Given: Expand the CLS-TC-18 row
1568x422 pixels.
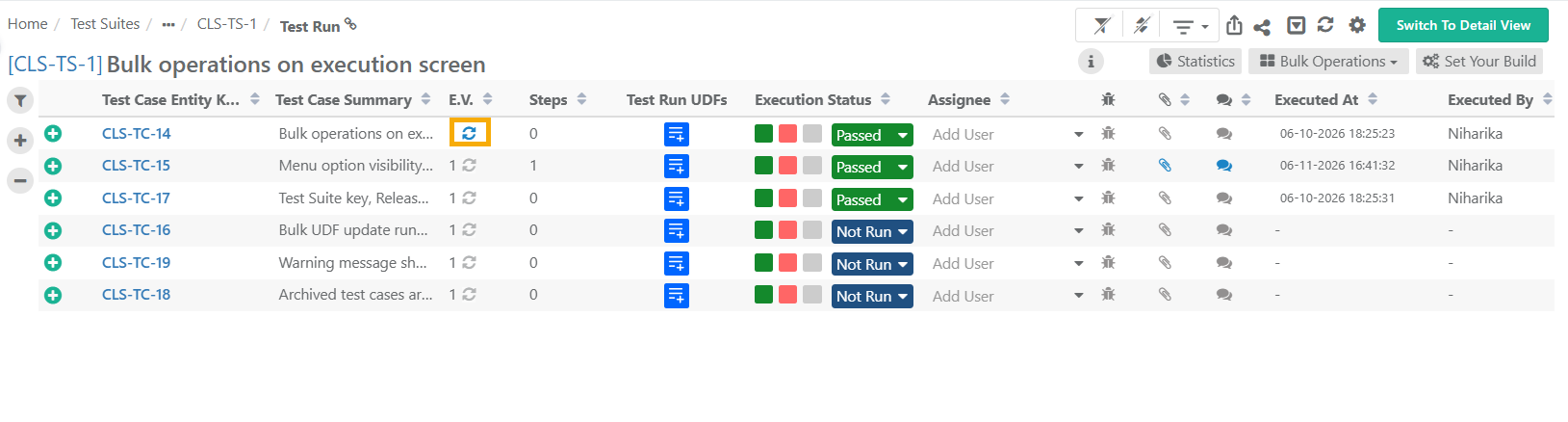Looking at the screenshot, I should 53,295.
